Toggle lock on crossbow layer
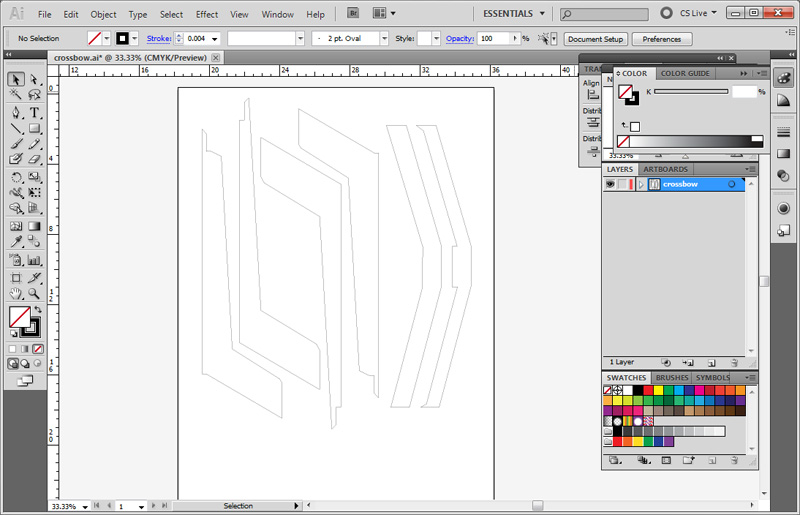 [621, 184]
